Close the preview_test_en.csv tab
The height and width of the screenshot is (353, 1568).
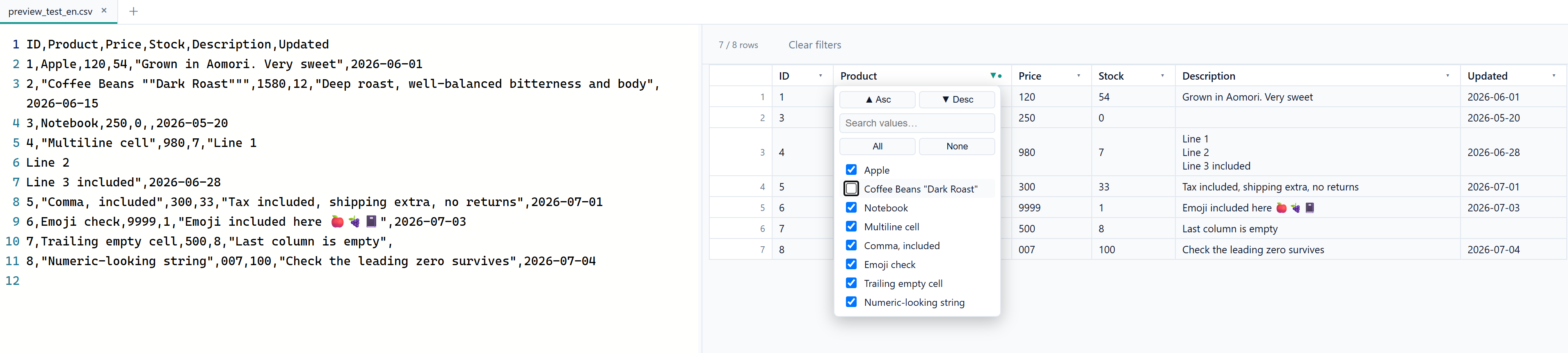pos(104,10)
